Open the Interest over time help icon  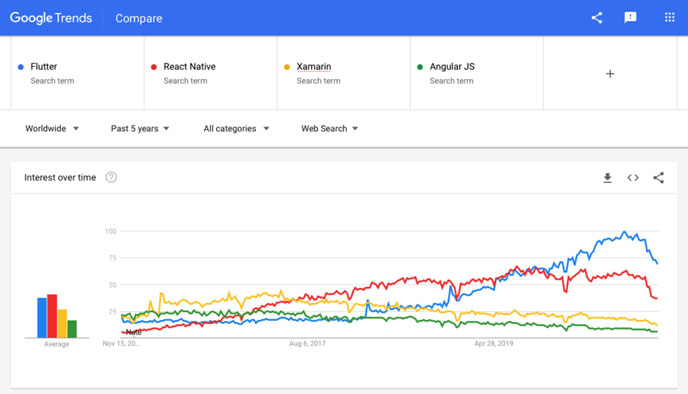coord(111,177)
